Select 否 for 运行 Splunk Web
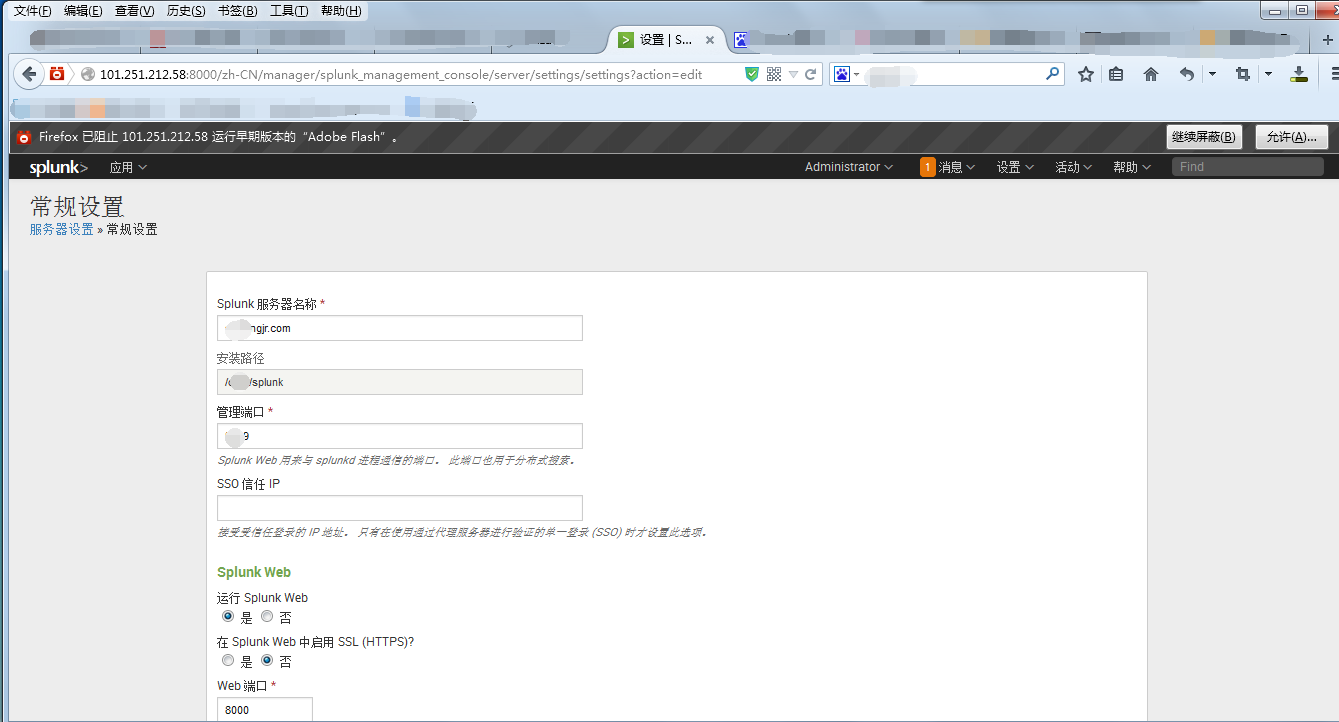Image resolution: width=1339 pixels, height=722 pixels. click(267, 617)
